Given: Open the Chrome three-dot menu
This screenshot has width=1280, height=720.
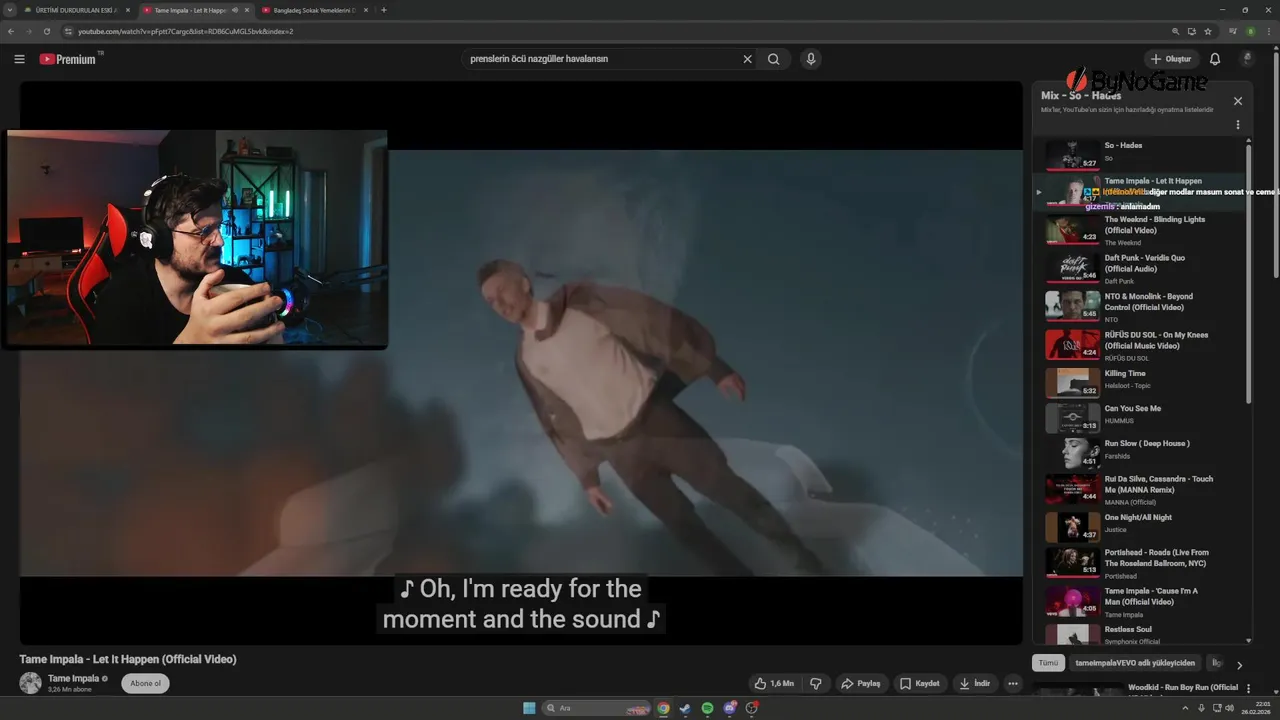Looking at the screenshot, I should click(1267, 31).
